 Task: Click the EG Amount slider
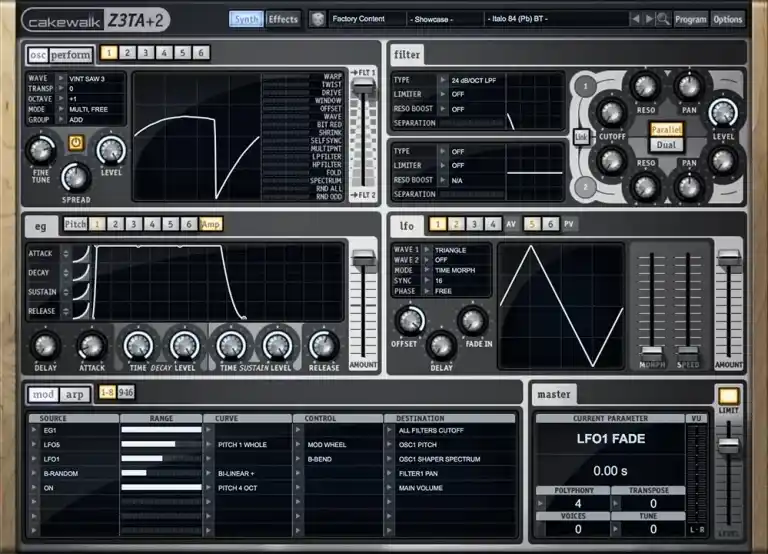tap(363, 258)
